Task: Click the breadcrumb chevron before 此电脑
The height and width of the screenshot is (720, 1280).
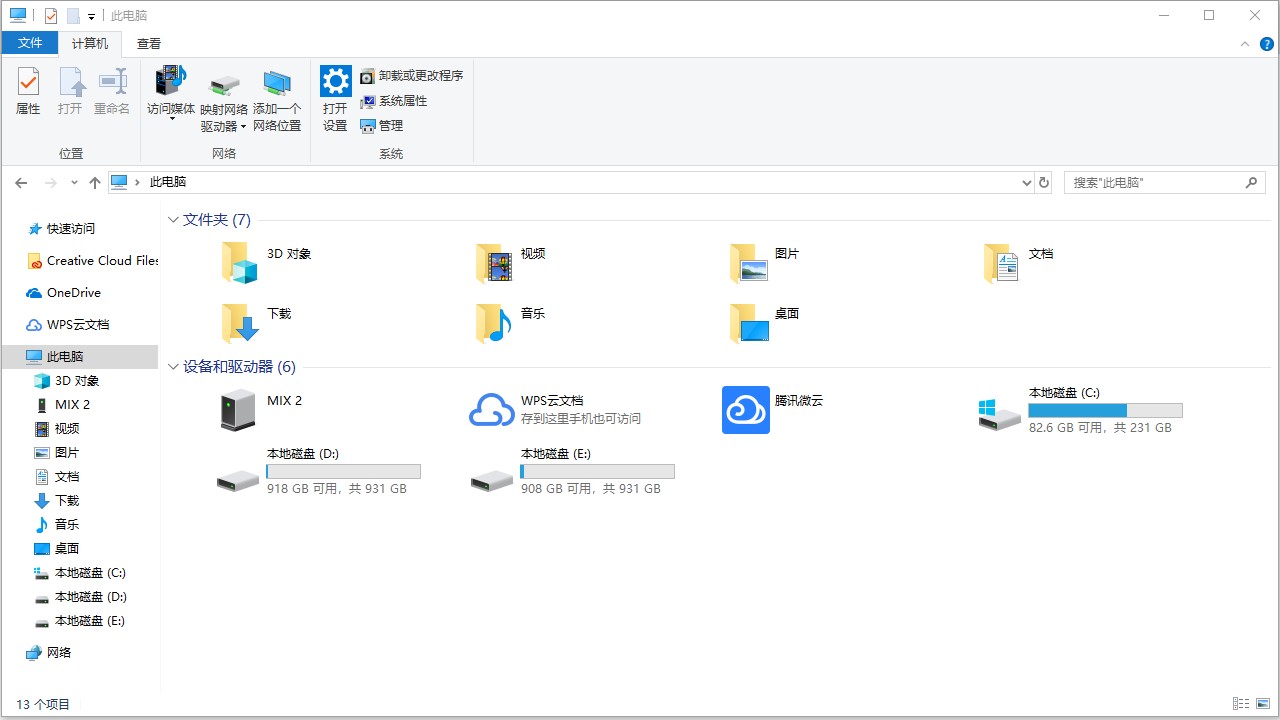Action: click(x=138, y=182)
